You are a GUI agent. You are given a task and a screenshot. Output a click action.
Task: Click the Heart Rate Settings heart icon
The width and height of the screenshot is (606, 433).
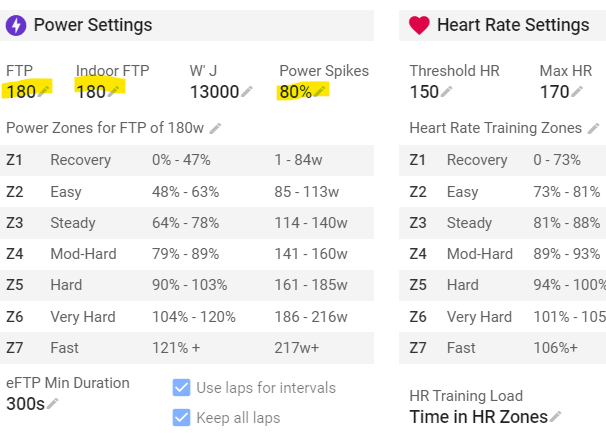tap(419, 25)
